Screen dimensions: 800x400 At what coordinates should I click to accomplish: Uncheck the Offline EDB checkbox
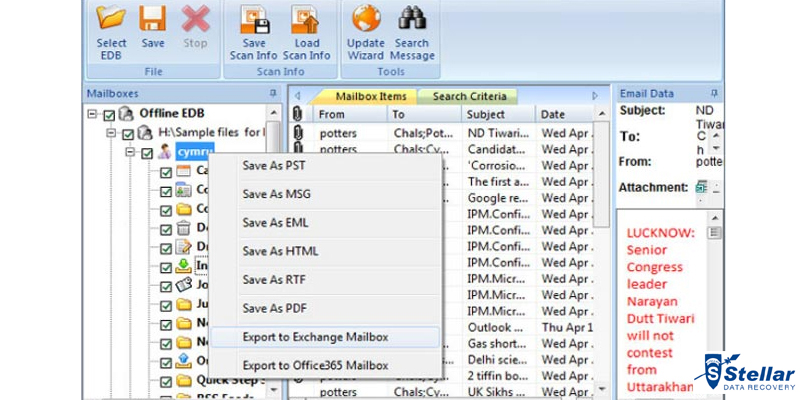110,113
